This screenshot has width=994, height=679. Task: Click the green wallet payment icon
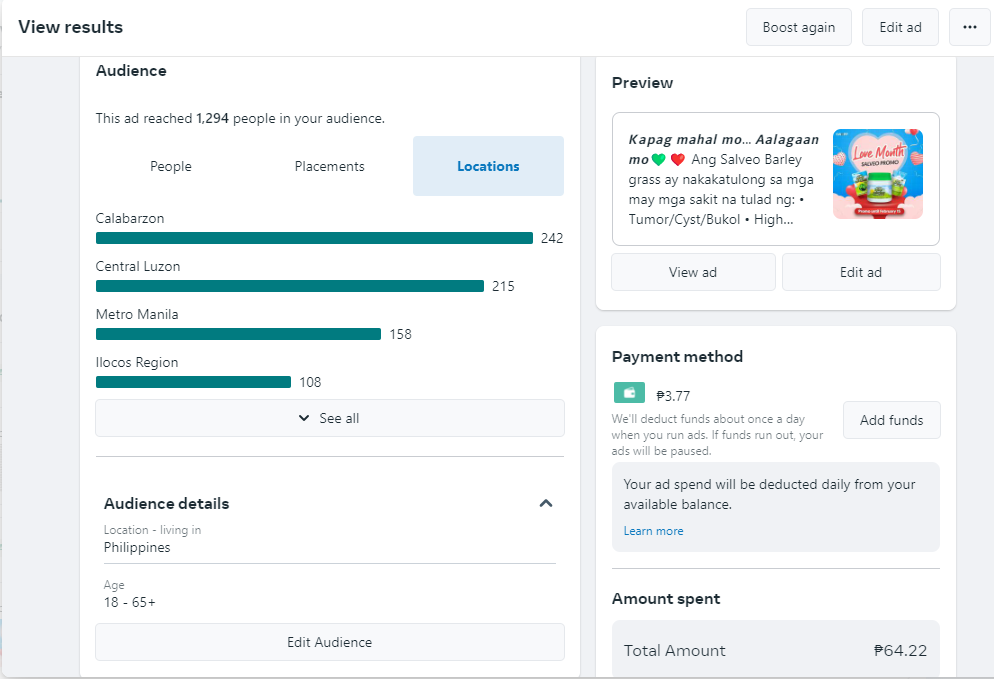[x=629, y=393]
